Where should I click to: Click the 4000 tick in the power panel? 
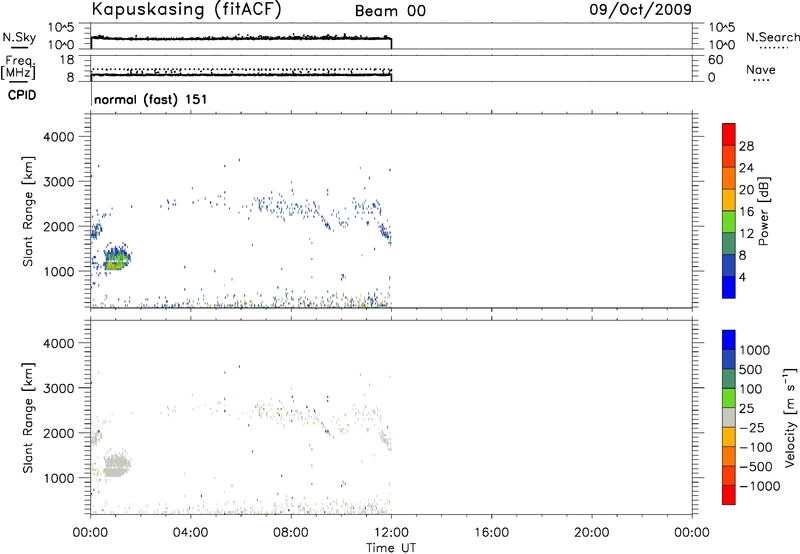59,137
